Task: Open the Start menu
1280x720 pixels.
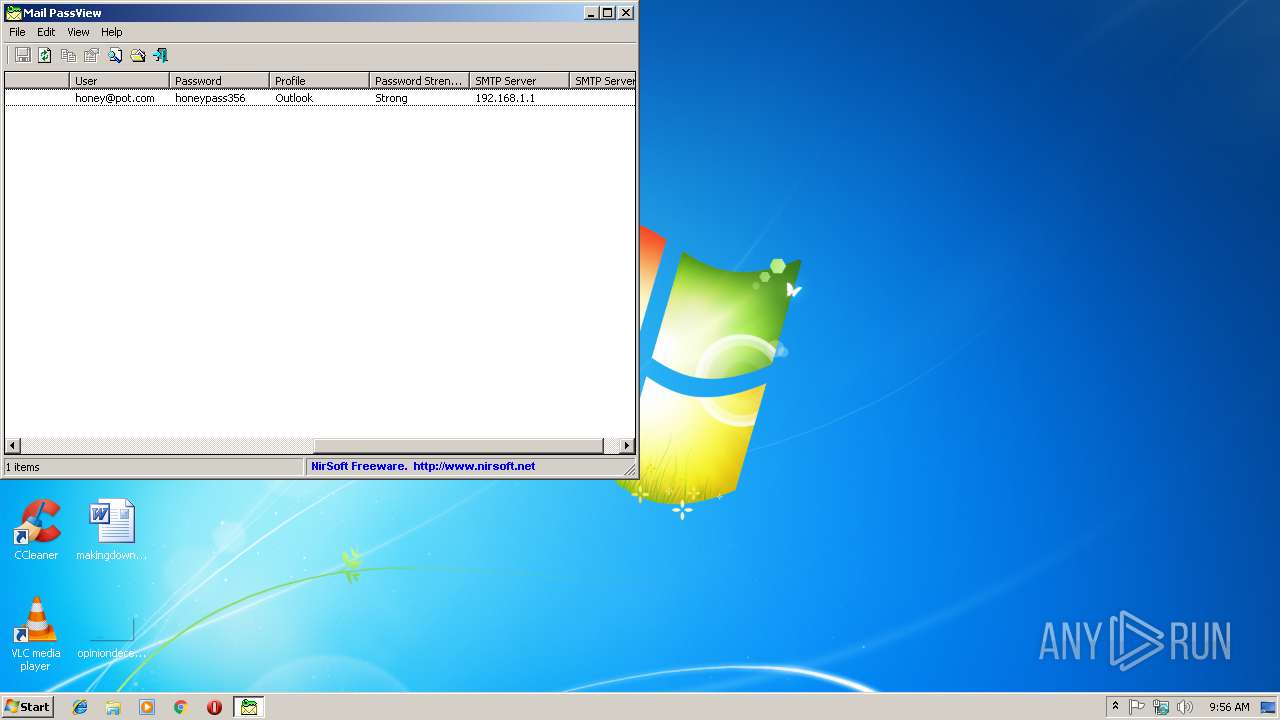Action: 27,707
